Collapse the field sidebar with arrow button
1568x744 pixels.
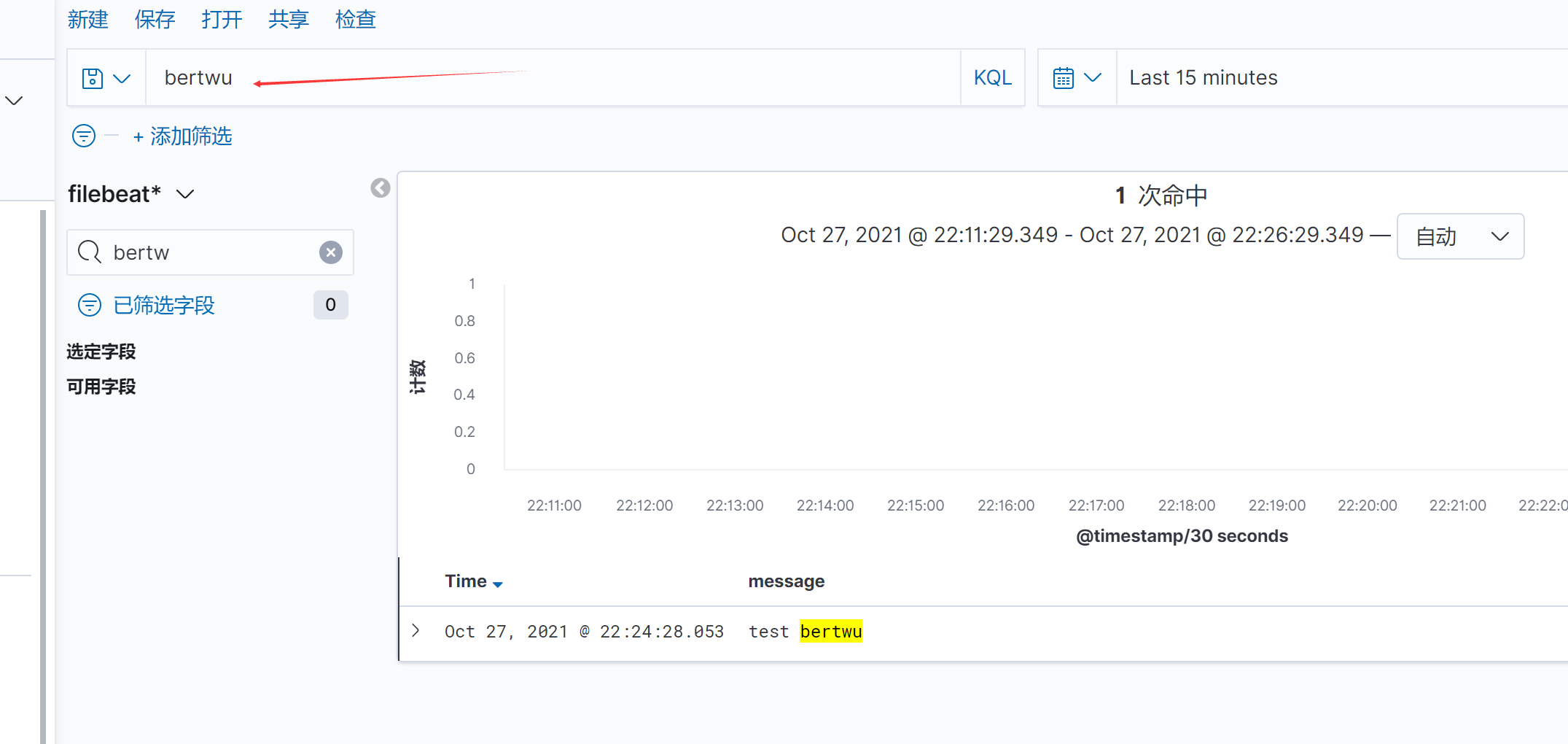[x=381, y=188]
